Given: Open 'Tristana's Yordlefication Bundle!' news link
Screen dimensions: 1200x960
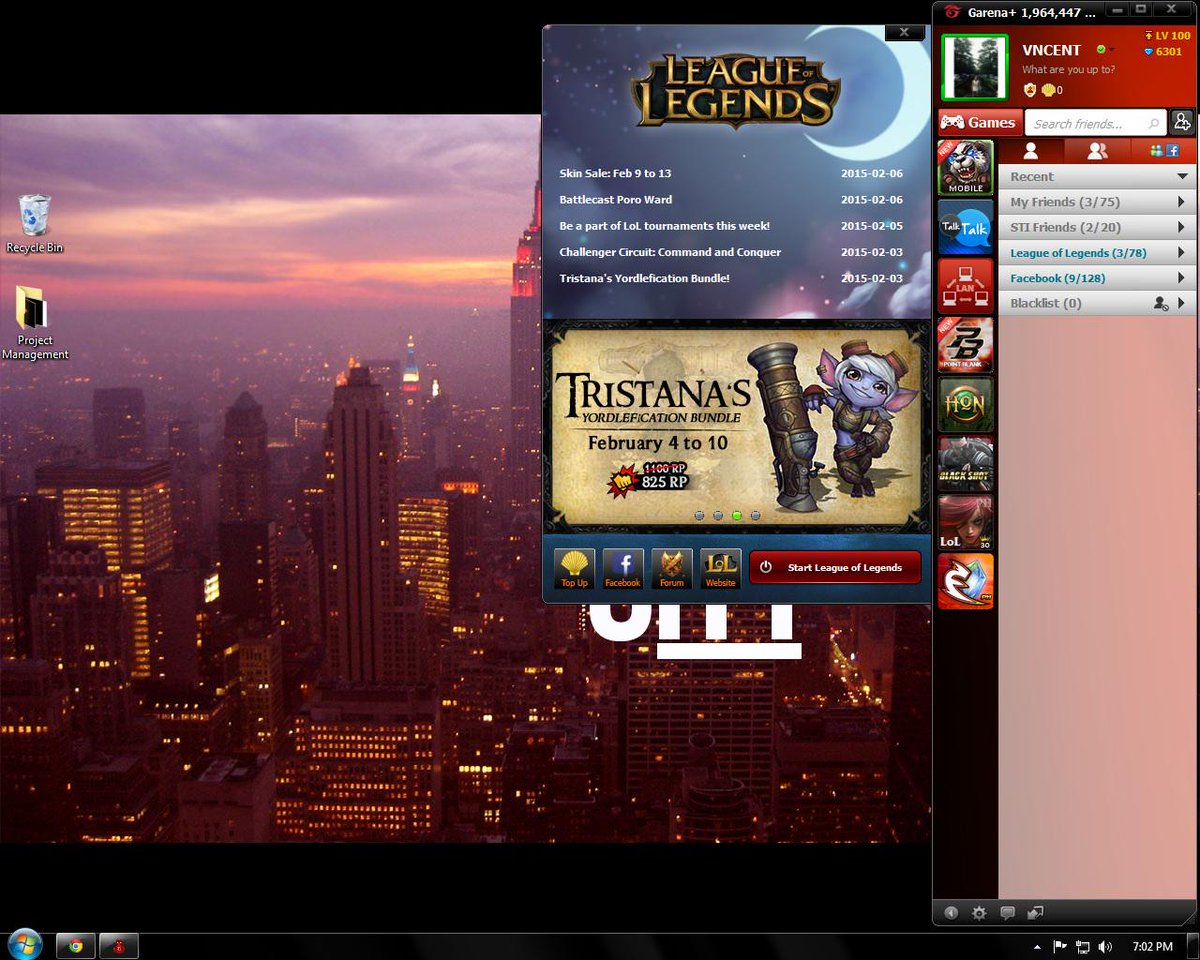Looking at the screenshot, I should pyautogui.click(x=644, y=278).
